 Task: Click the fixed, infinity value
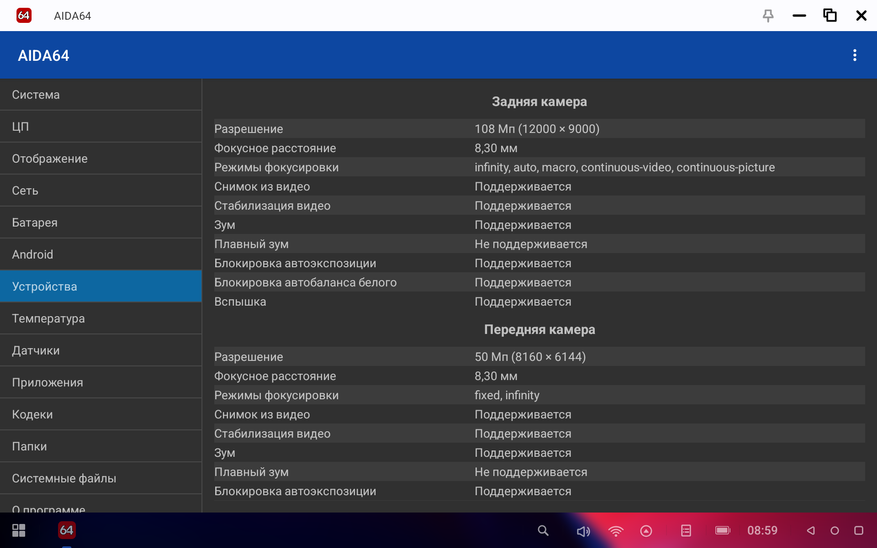click(507, 395)
